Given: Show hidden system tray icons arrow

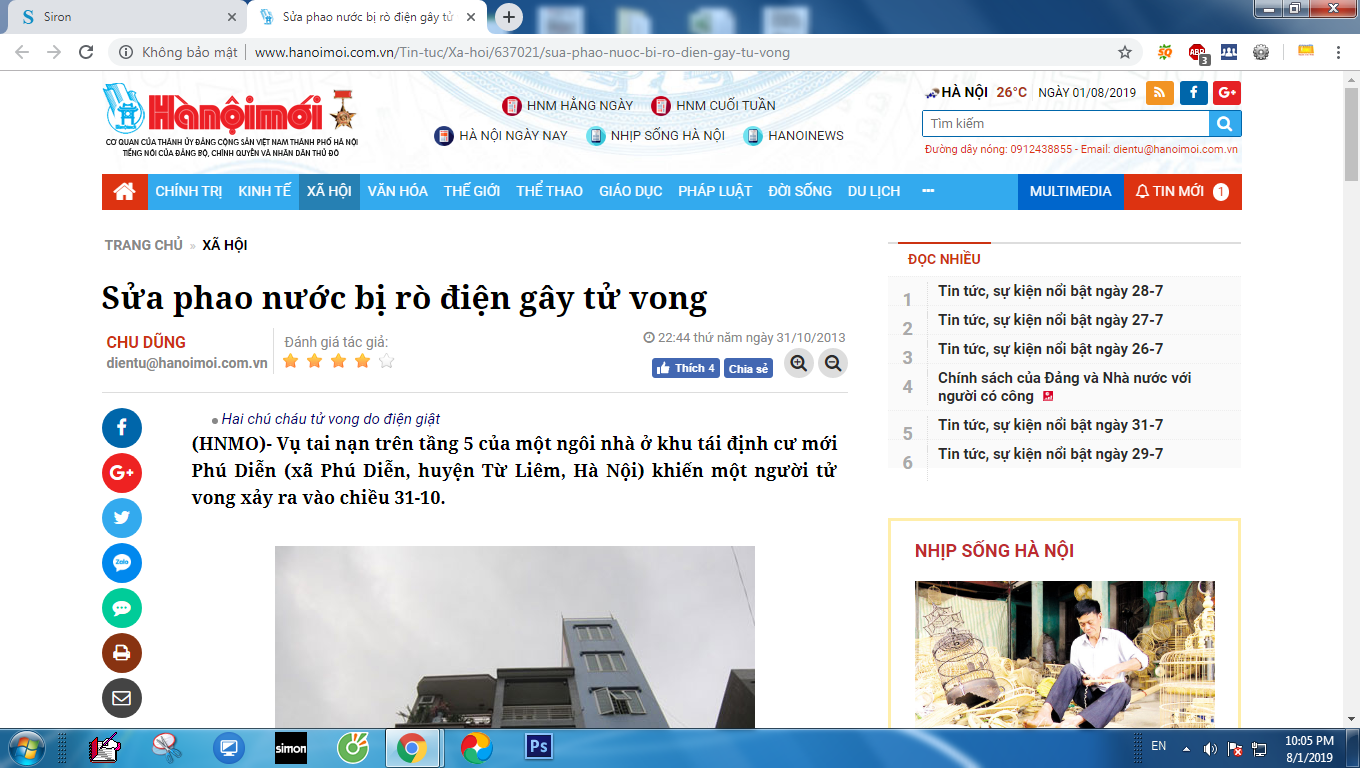Looking at the screenshot, I should pos(1186,747).
